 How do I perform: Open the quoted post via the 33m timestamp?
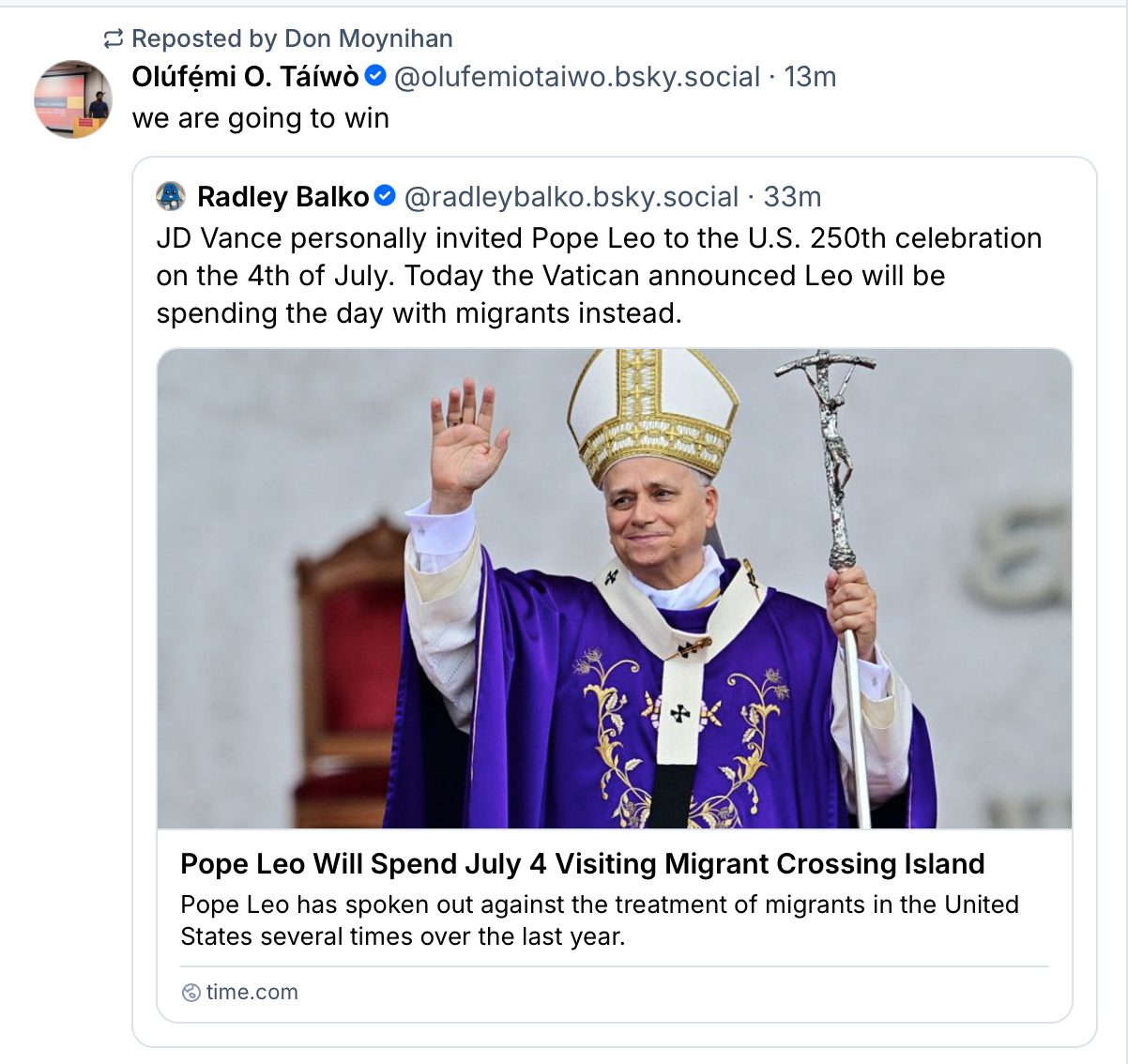tap(793, 197)
